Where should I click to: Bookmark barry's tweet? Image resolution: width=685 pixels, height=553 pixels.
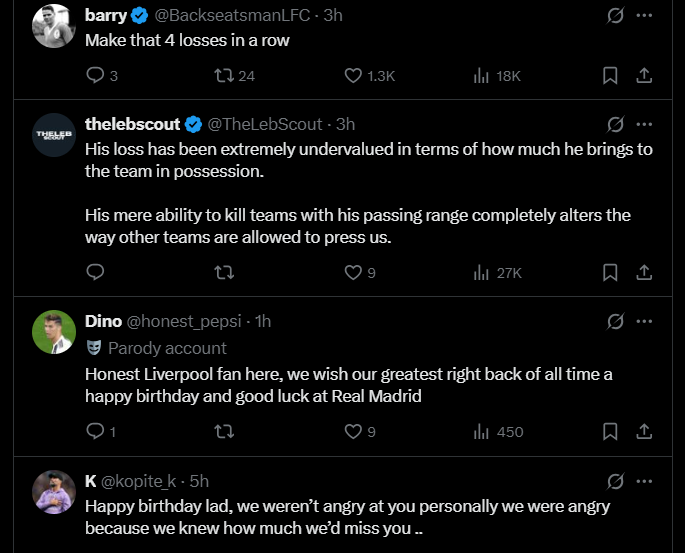click(610, 75)
